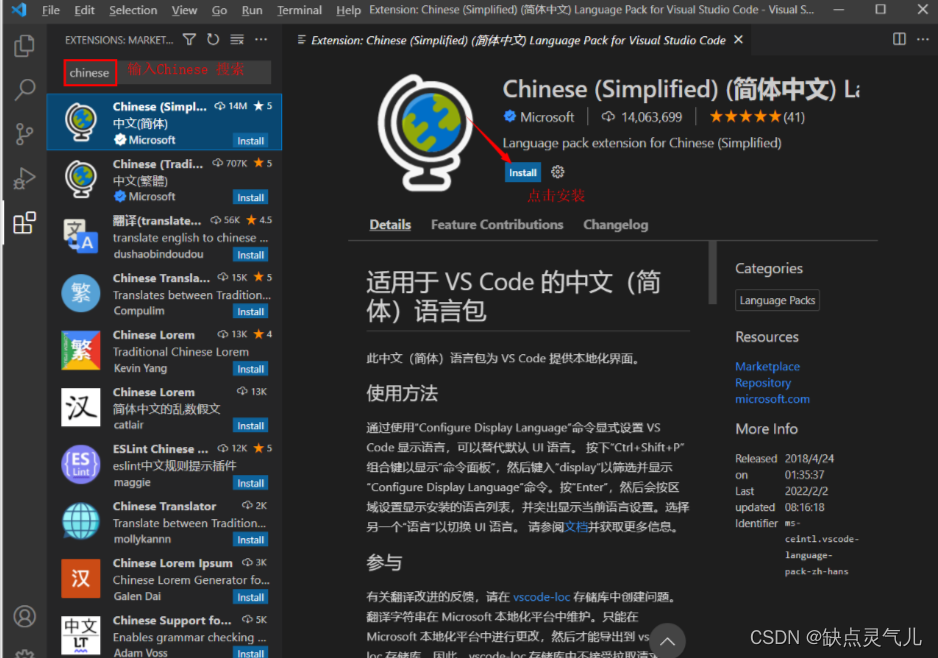The height and width of the screenshot is (658, 938).
Task: Select Chinese Lorem by Kevin Yang icon
Action: click(81, 351)
